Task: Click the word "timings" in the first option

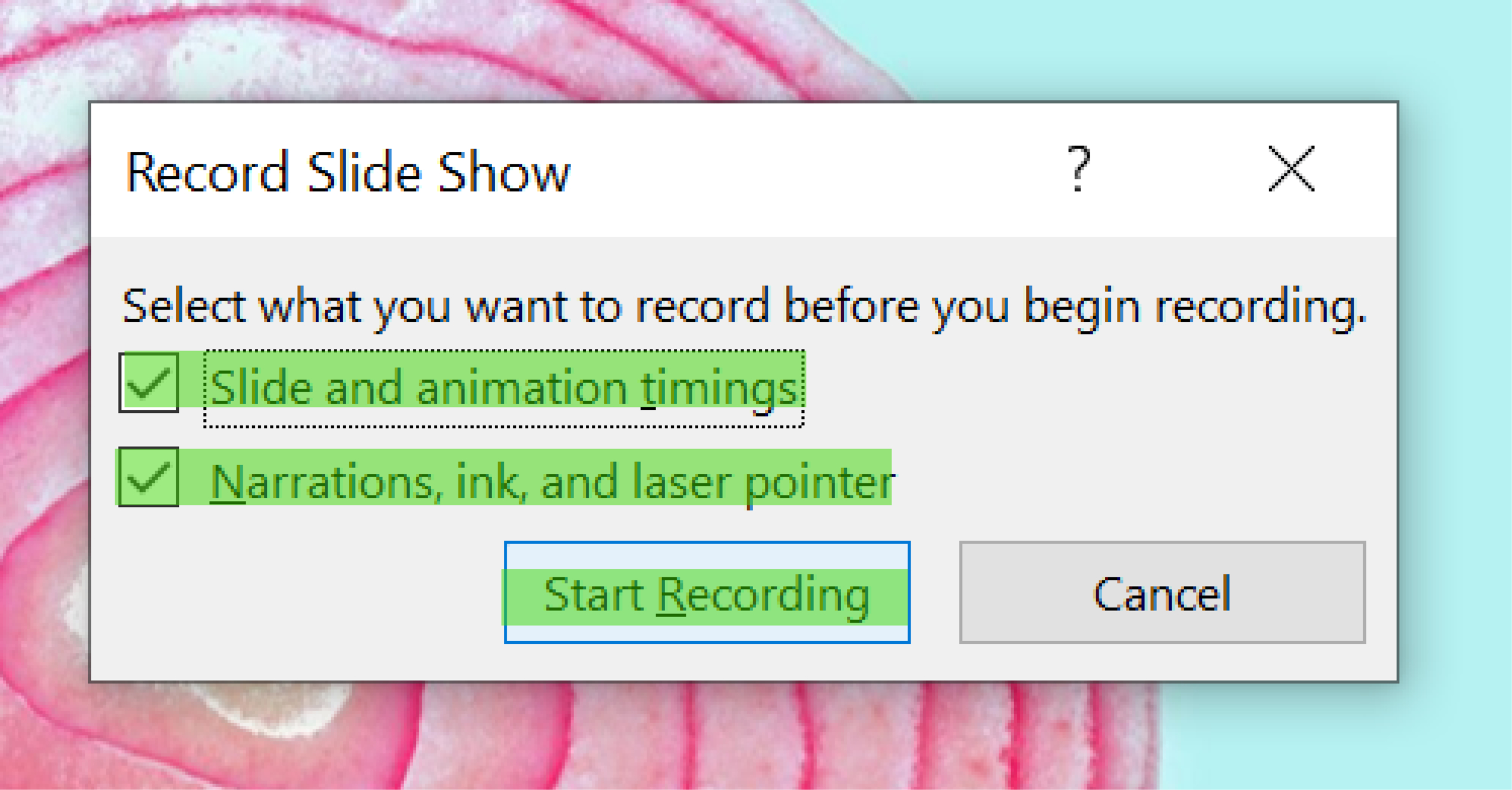Action: 719,389
